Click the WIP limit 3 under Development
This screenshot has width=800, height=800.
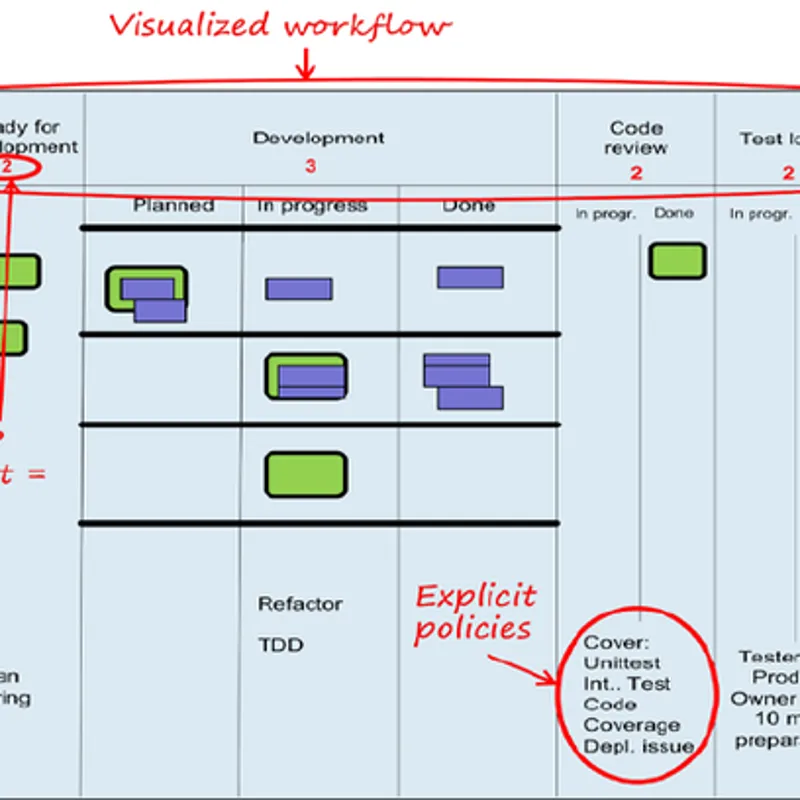[311, 166]
